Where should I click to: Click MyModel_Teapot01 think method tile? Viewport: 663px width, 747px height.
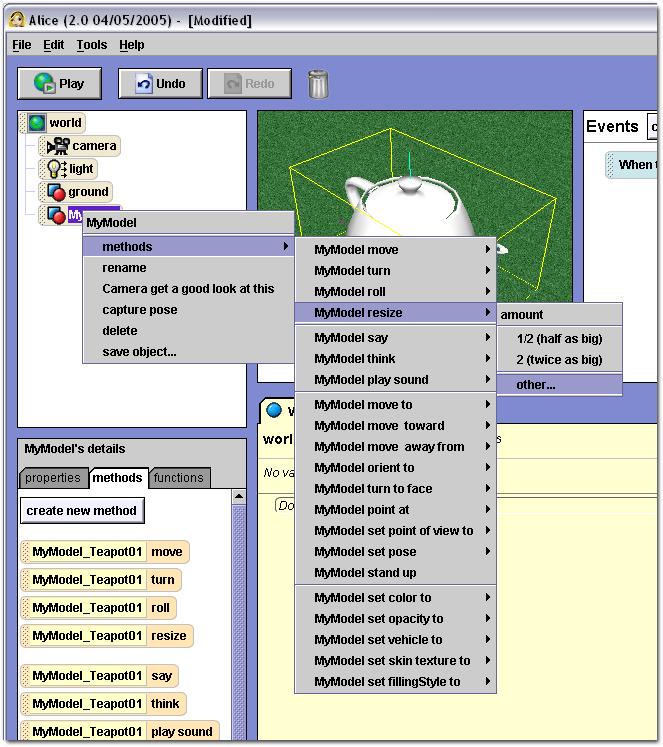click(x=103, y=704)
